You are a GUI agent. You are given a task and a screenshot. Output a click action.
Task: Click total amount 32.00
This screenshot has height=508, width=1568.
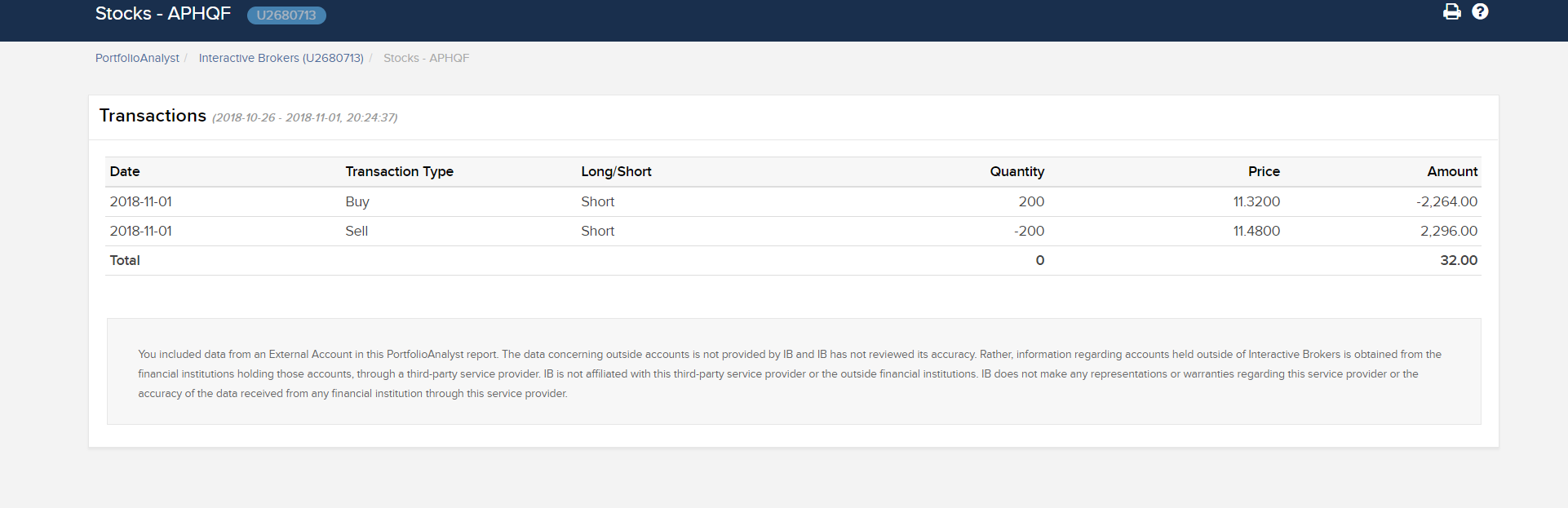click(1459, 260)
